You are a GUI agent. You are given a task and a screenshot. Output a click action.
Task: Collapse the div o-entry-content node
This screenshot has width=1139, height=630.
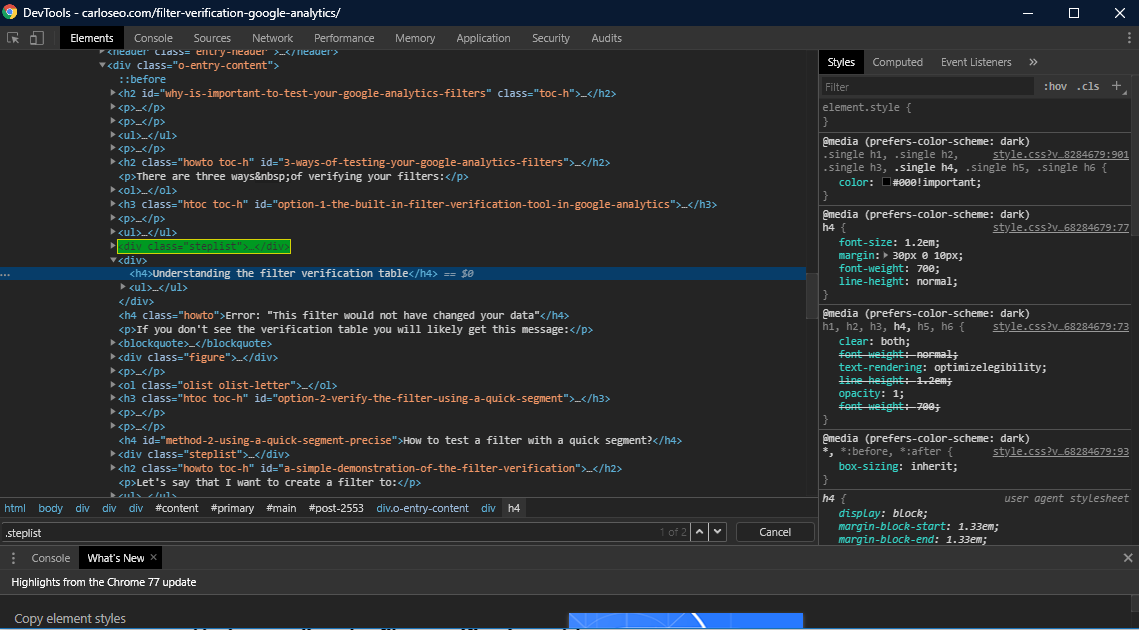(x=102, y=65)
